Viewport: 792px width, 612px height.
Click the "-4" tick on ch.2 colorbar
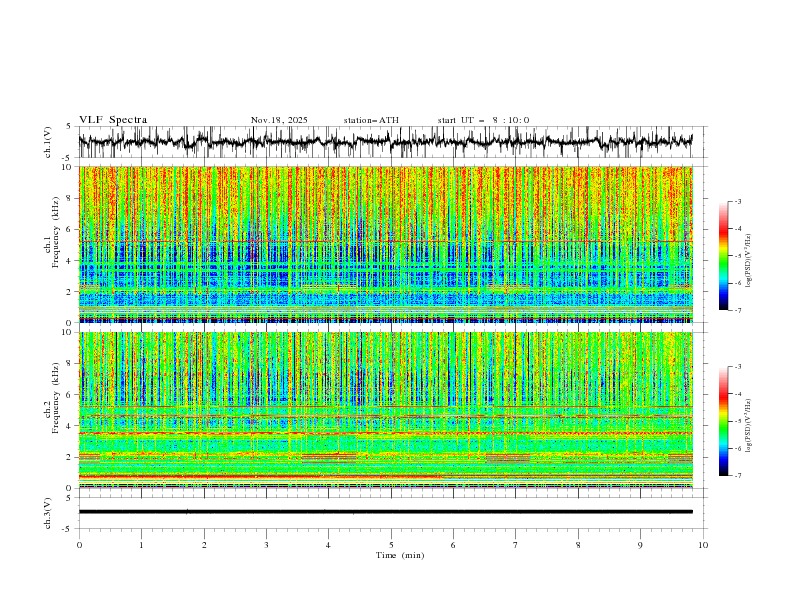737,394
